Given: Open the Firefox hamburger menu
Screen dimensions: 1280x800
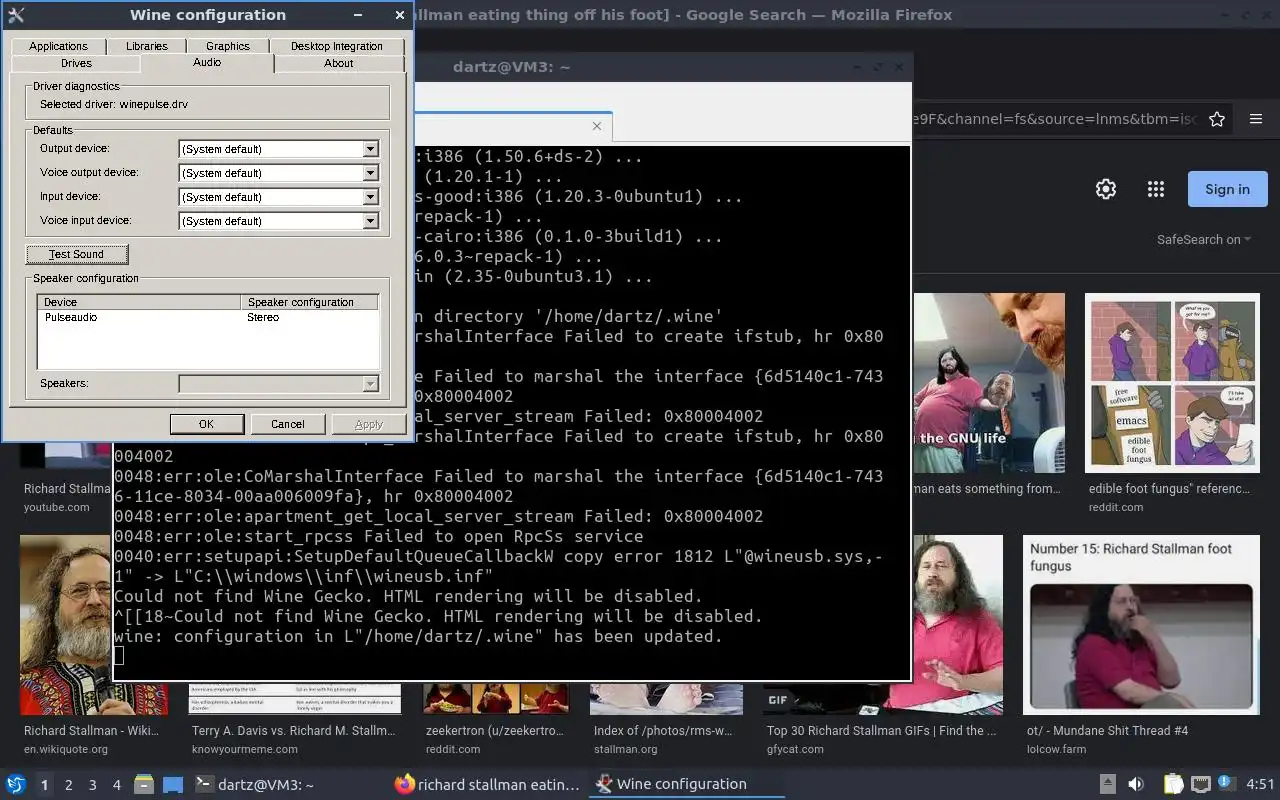Looking at the screenshot, I should click(1256, 119).
